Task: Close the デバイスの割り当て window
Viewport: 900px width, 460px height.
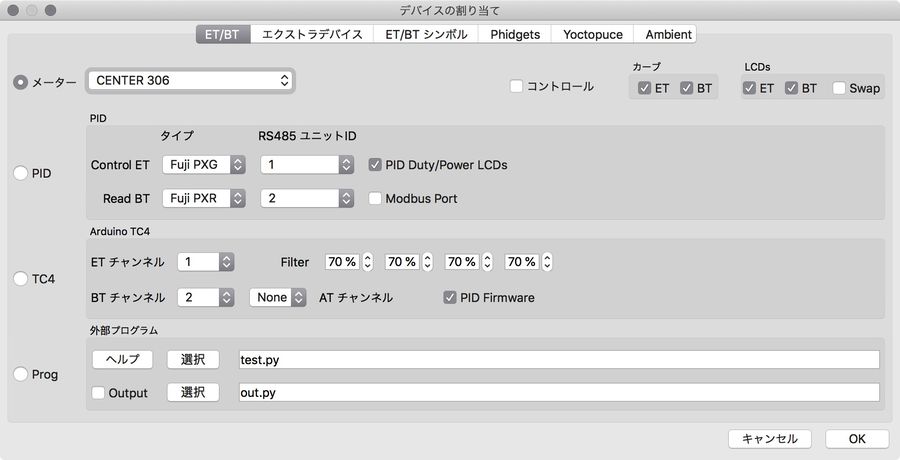Action: [x=13, y=10]
